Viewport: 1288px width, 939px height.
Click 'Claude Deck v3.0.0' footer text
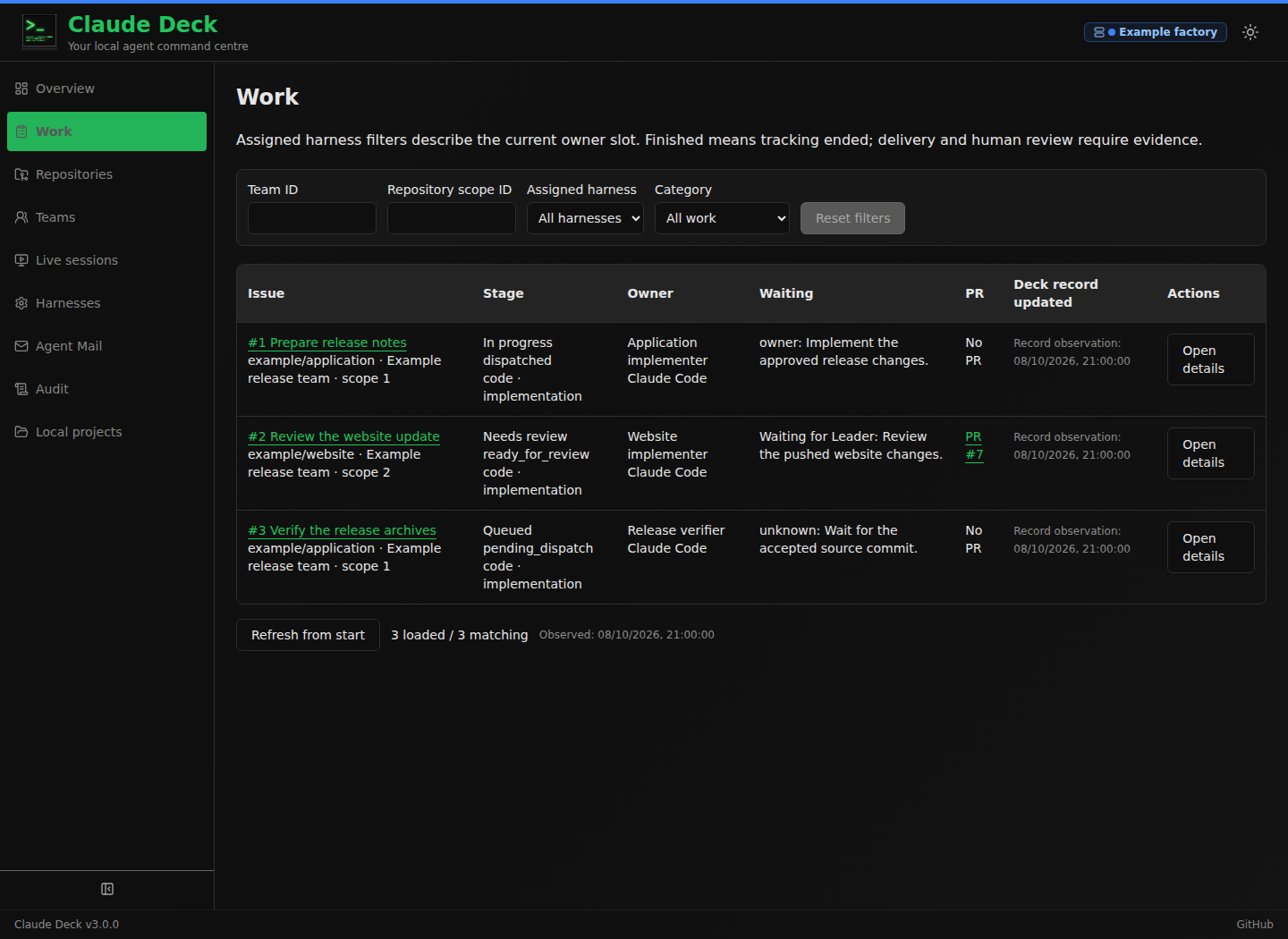click(66, 925)
